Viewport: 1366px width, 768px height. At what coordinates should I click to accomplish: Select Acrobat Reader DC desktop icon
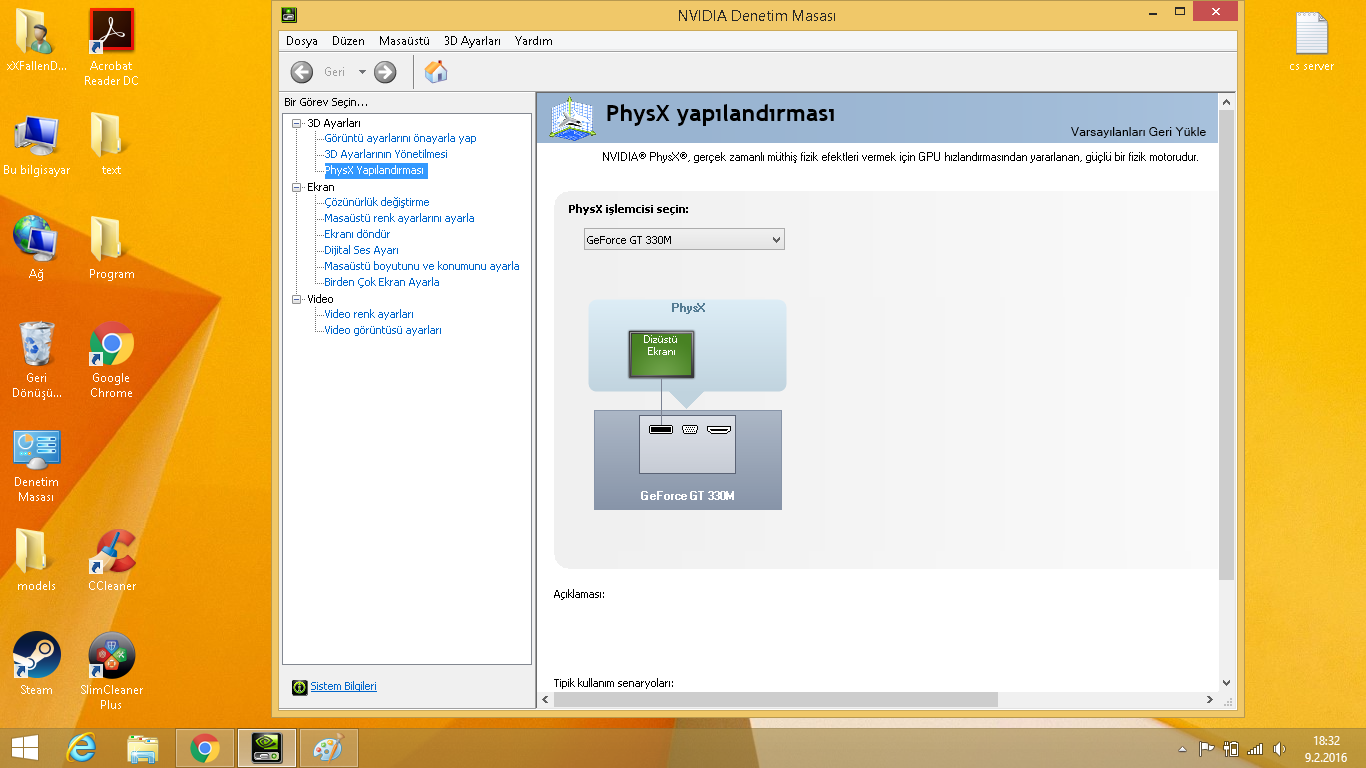[x=111, y=47]
